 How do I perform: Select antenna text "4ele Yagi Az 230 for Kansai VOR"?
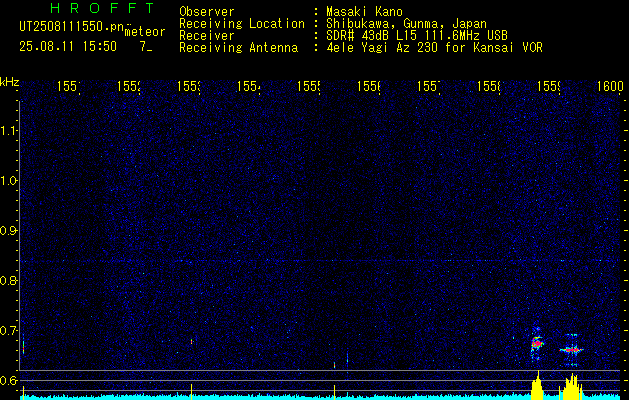[434, 48]
